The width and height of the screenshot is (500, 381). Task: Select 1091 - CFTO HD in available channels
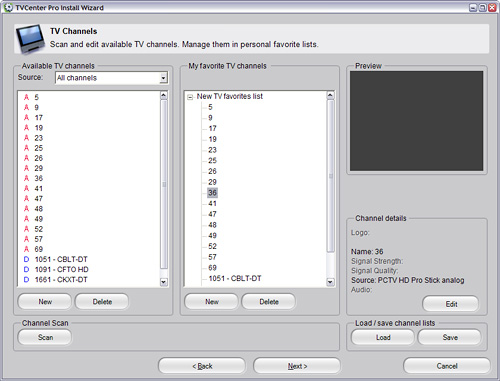[62, 269]
